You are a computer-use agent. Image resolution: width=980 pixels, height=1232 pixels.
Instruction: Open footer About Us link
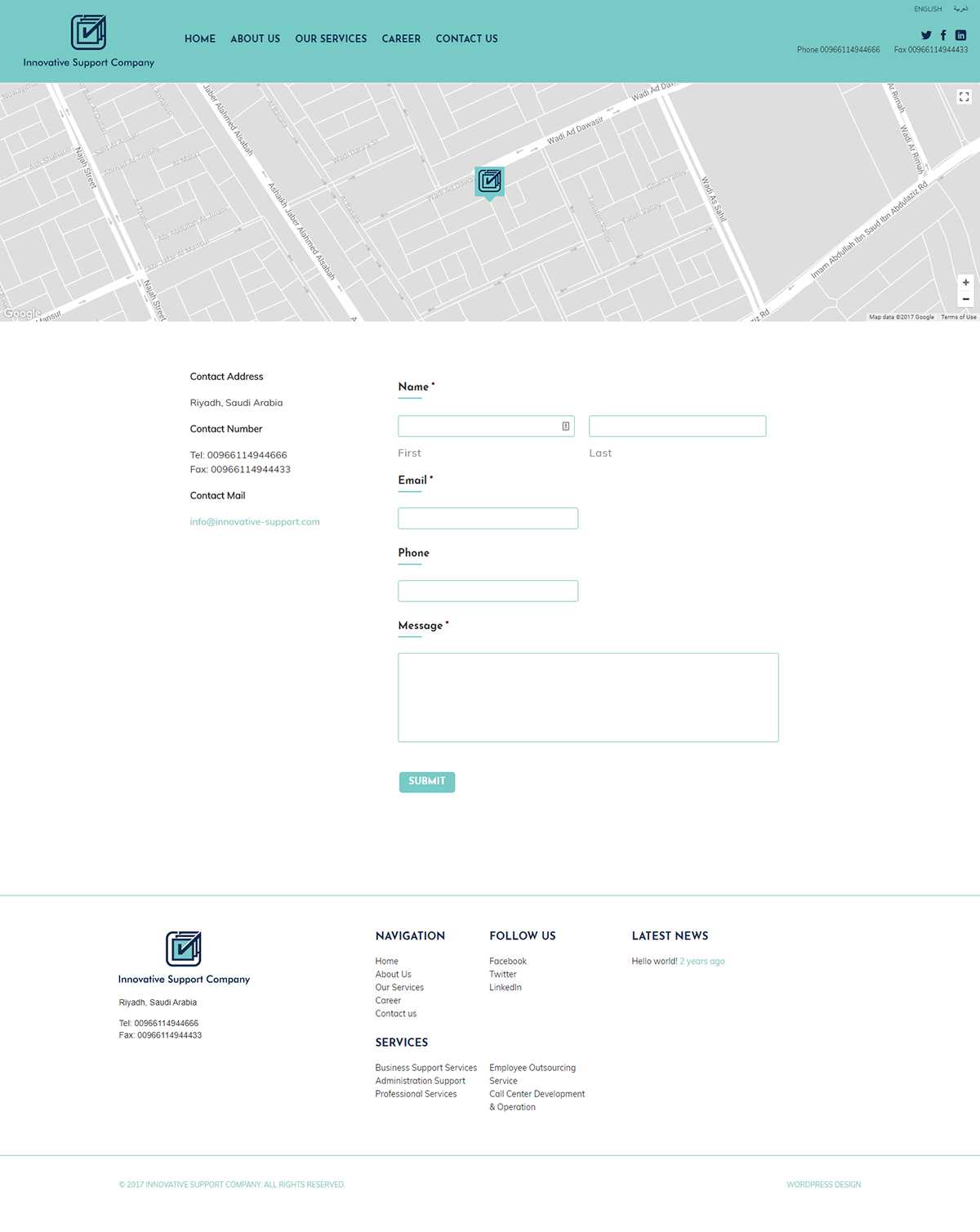(x=393, y=975)
